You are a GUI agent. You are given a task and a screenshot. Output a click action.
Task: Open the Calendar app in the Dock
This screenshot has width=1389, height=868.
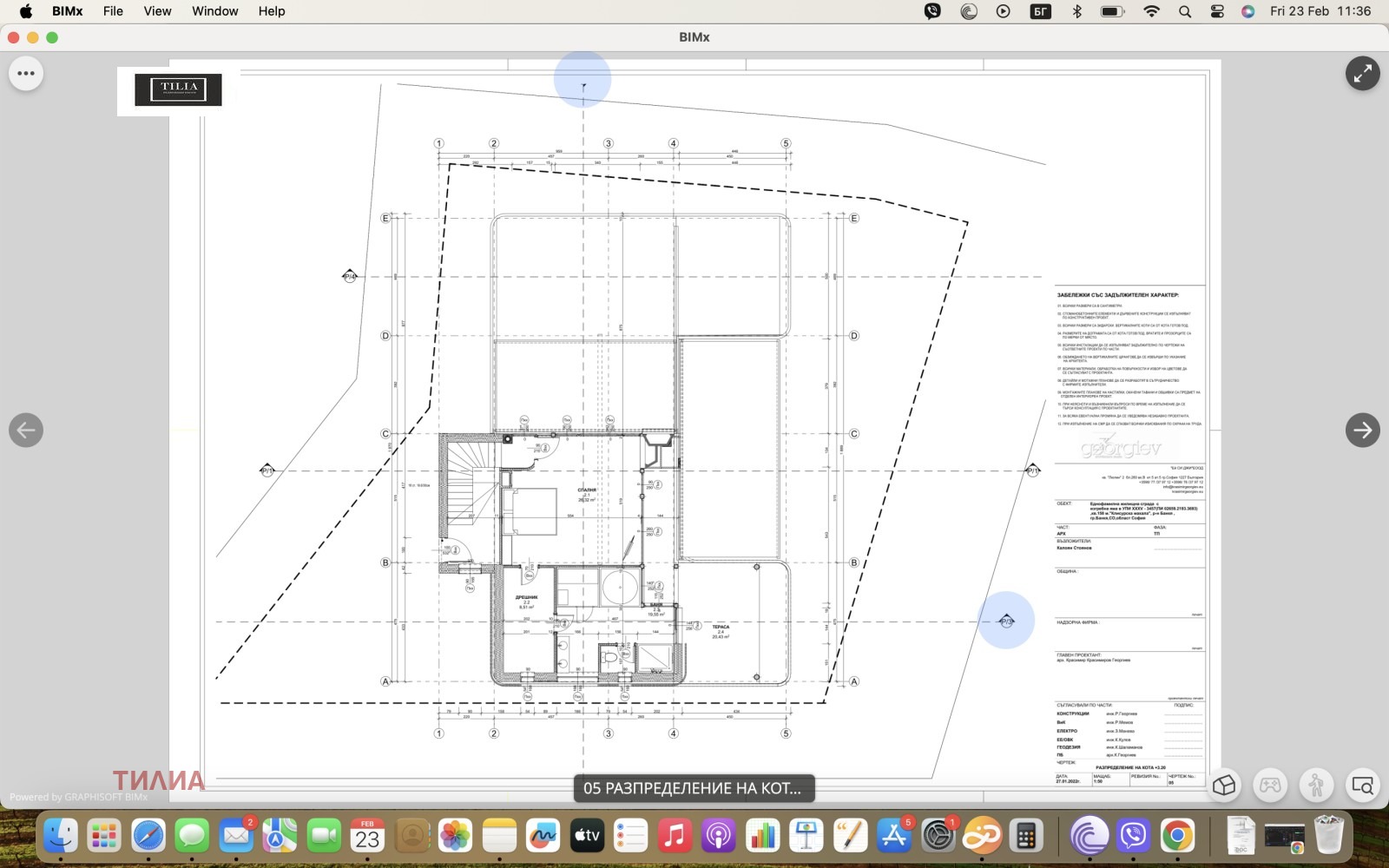tap(367, 836)
